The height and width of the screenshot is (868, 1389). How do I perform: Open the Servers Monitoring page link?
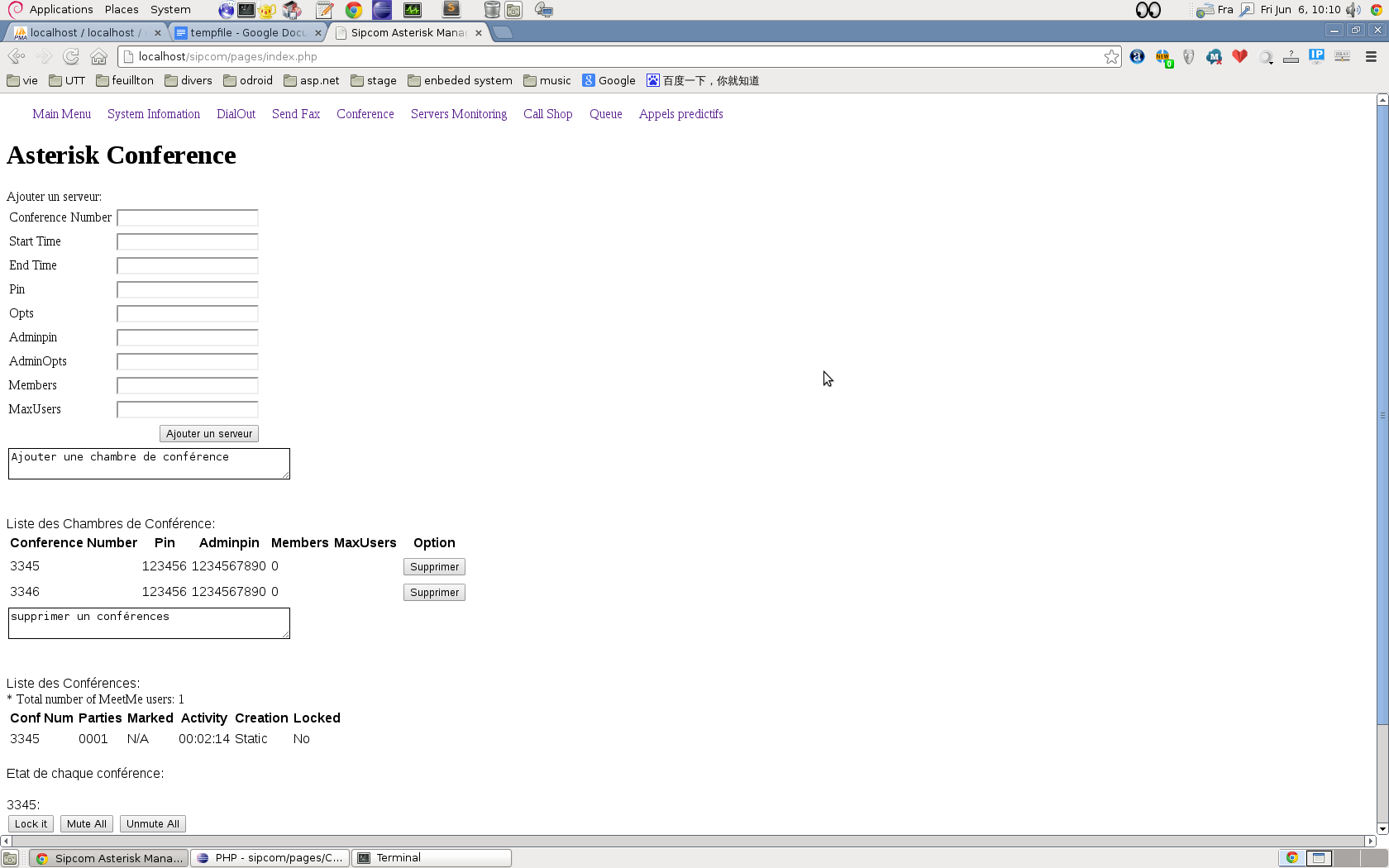click(x=459, y=114)
